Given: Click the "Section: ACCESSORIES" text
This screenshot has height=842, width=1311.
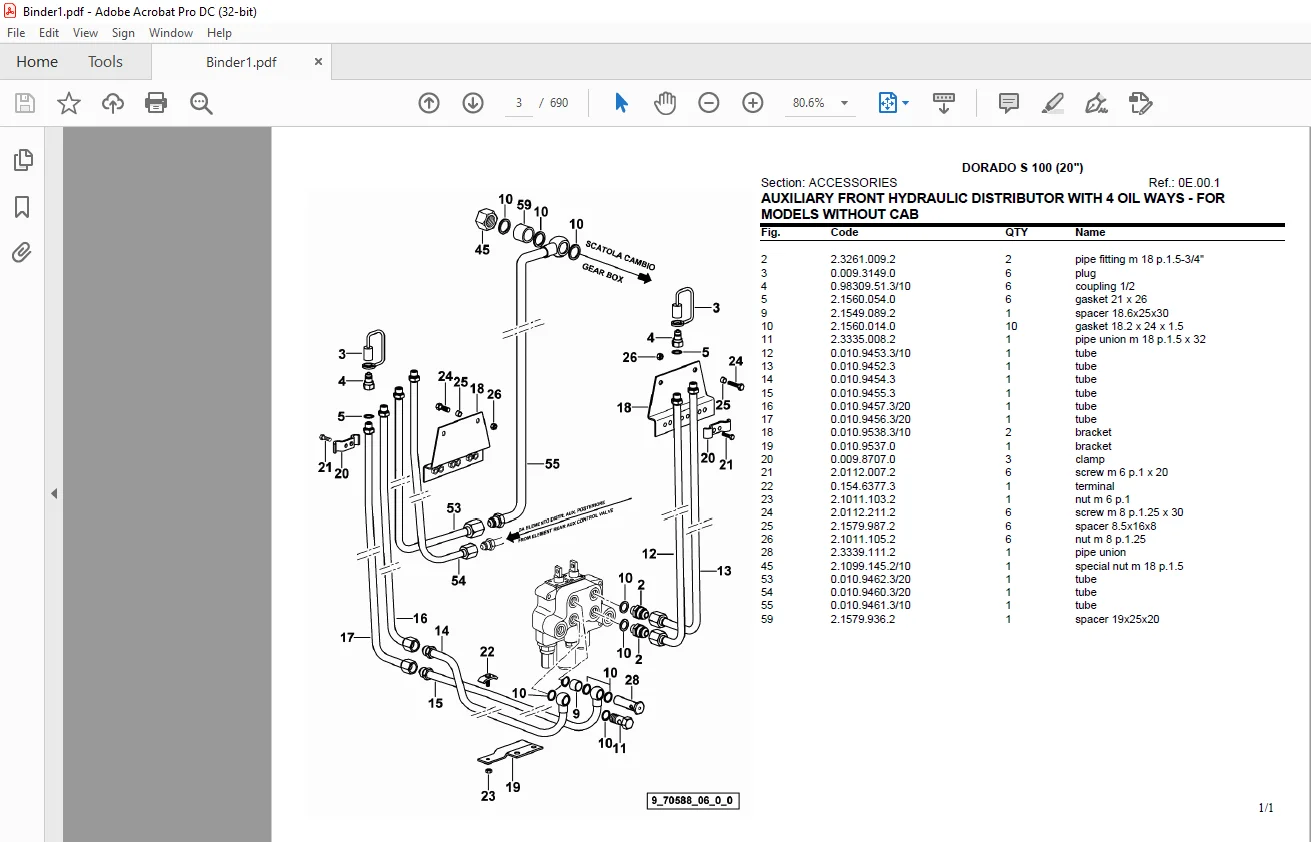Looking at the screenshot, I should [829, 183].
